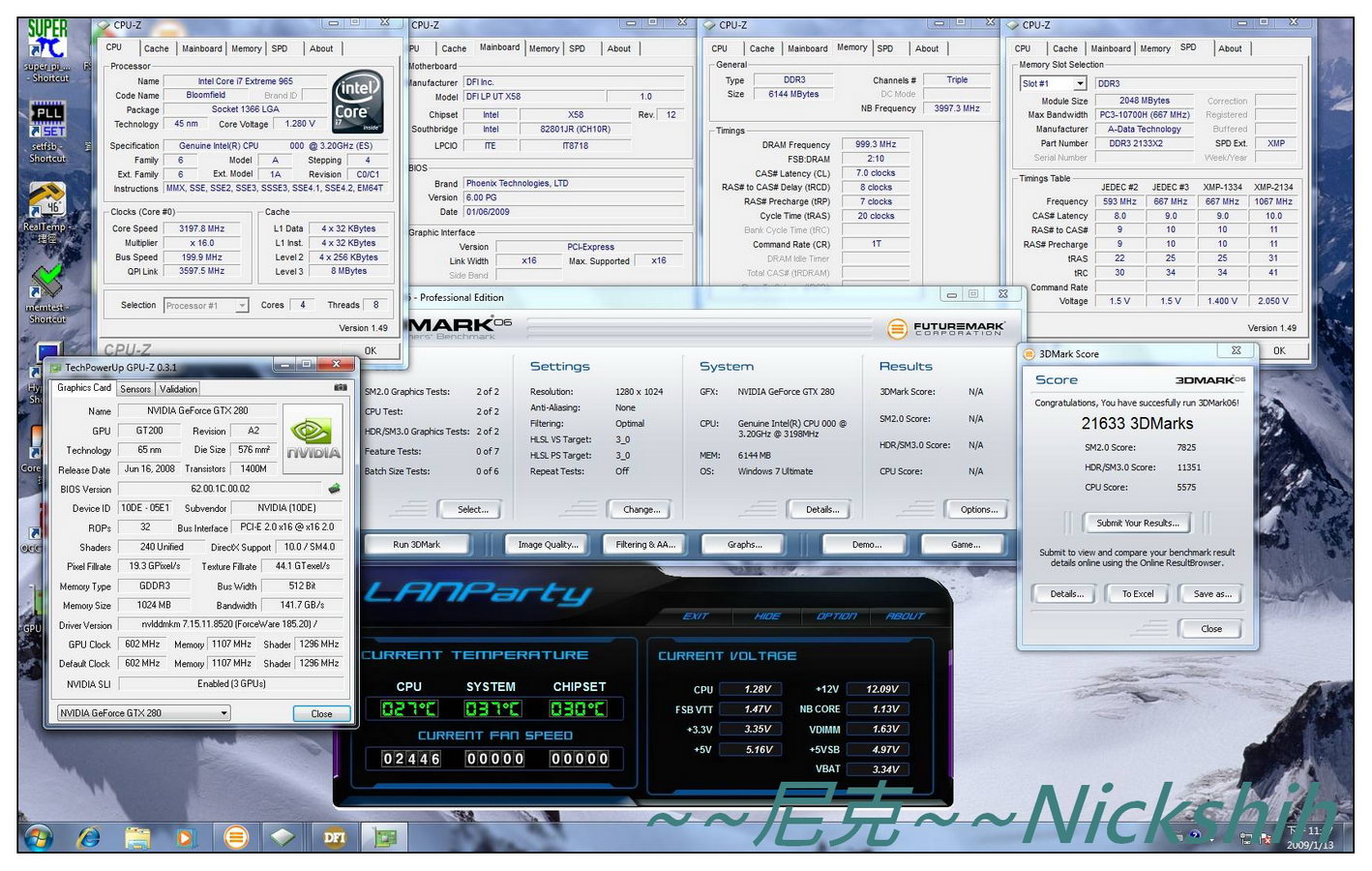Click the Game... button
1372x871 pixels.
point(965,545)
